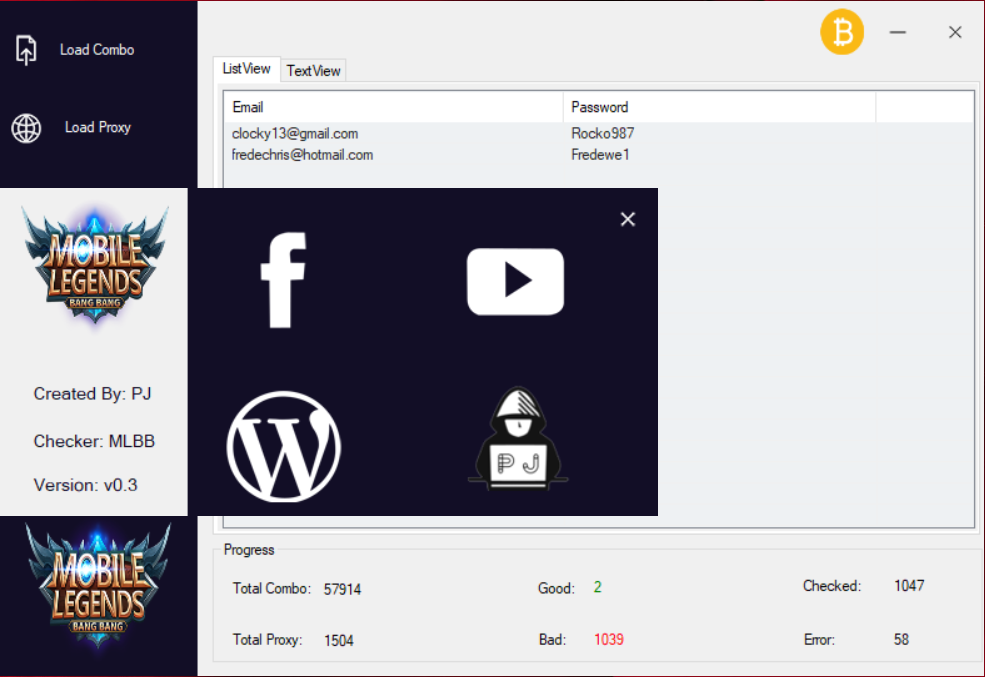
Task: Click the Rocko987 password cell
Action: click(602, 133)
